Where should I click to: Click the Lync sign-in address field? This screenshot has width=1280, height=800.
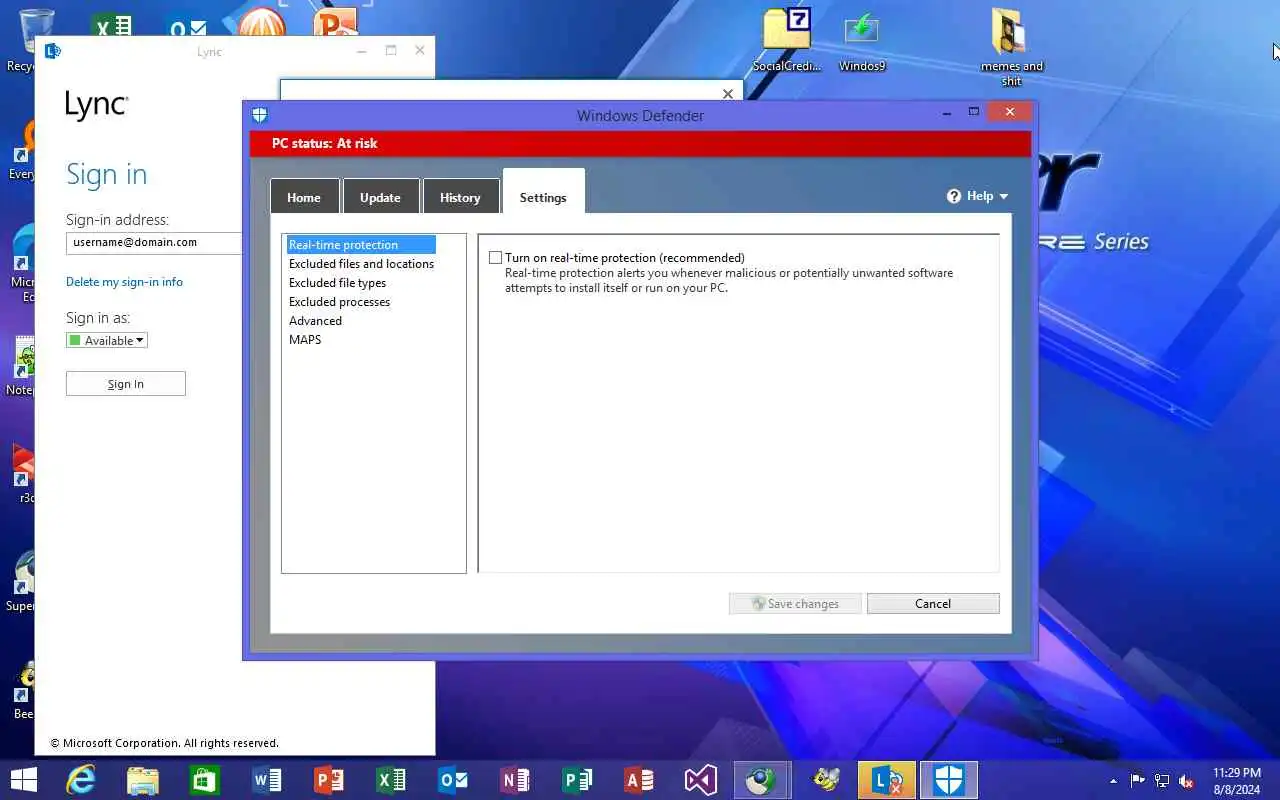[x=154, y=243]
